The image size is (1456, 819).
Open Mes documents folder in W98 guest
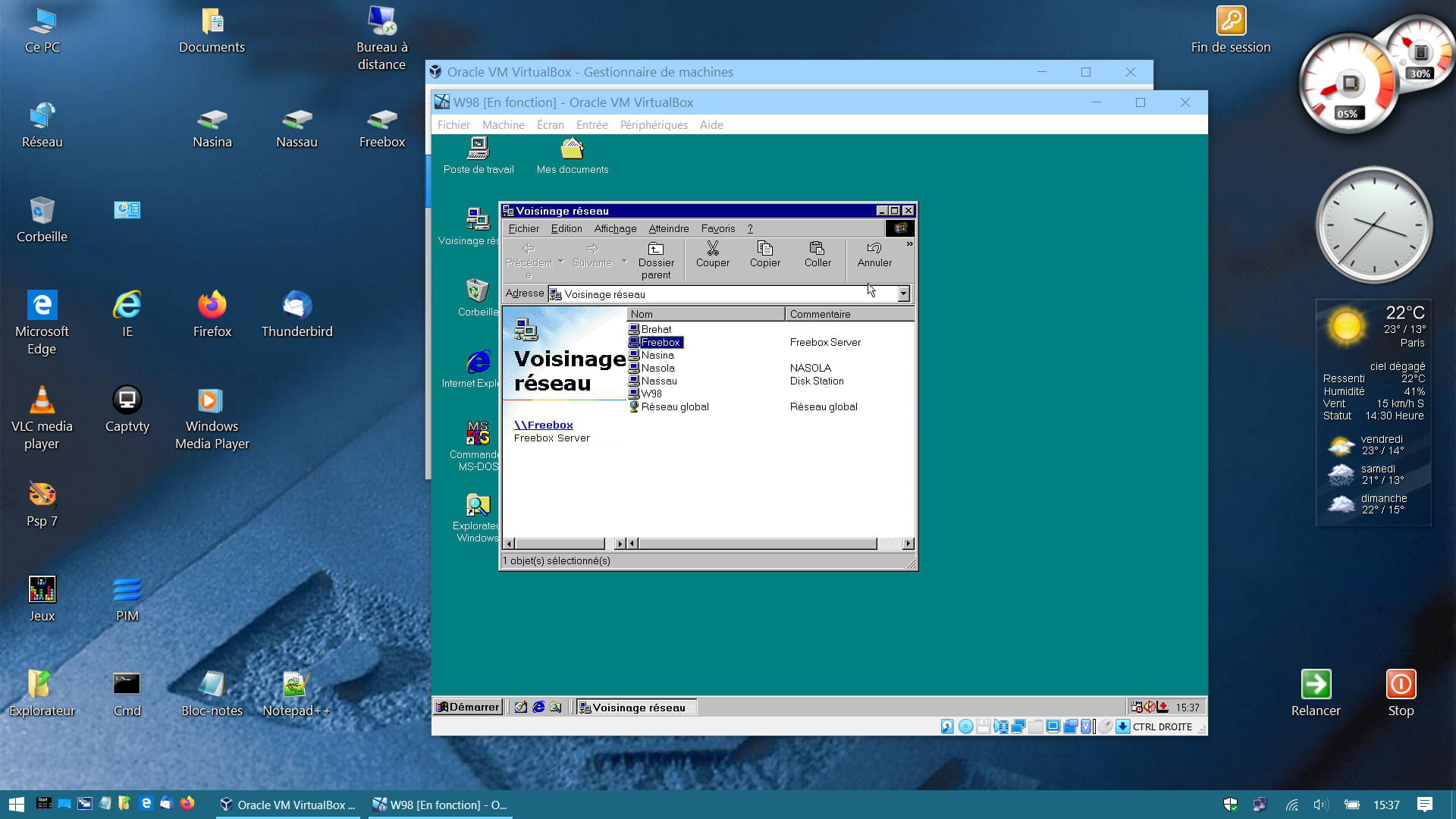point(573,155)
